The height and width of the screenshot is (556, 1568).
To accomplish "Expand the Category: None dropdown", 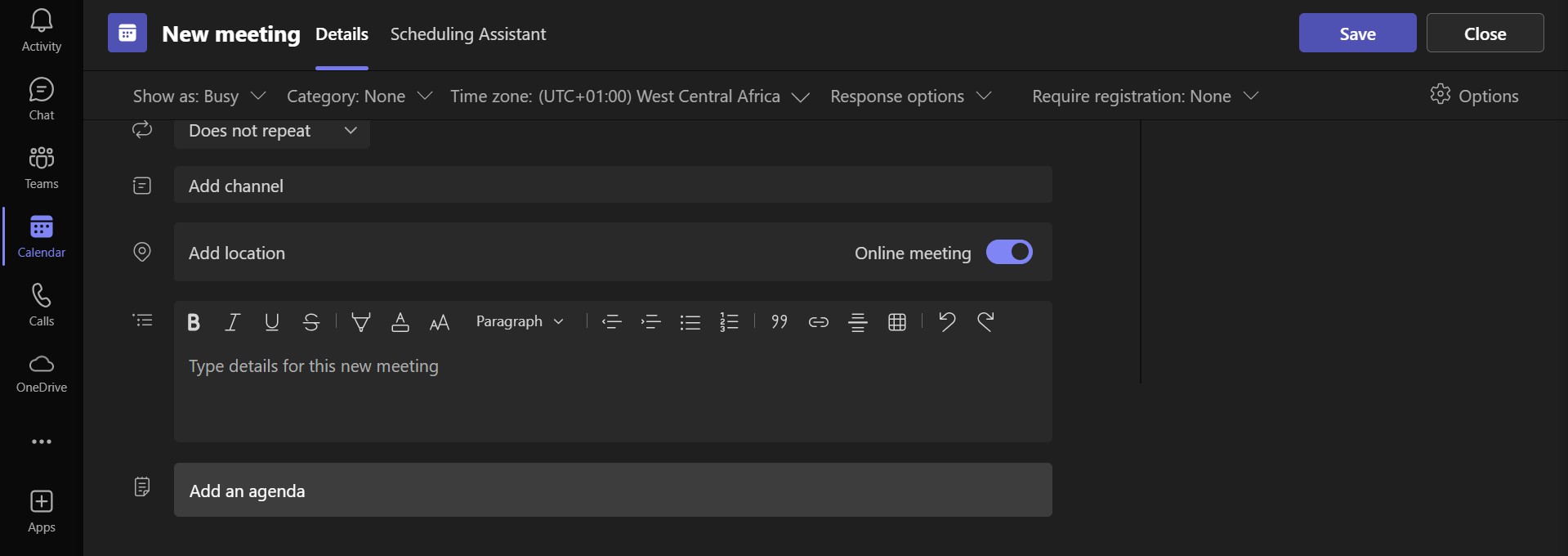I will (360, 96).
